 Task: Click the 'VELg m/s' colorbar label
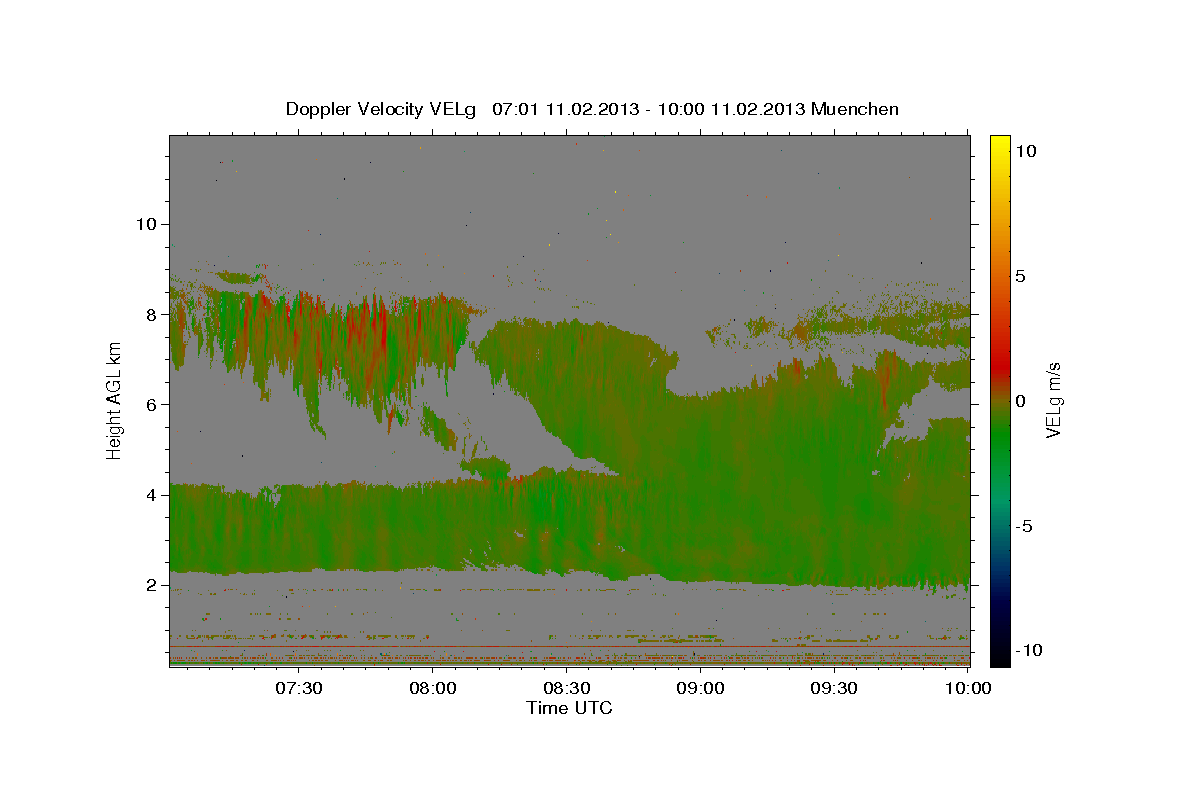1053,401
